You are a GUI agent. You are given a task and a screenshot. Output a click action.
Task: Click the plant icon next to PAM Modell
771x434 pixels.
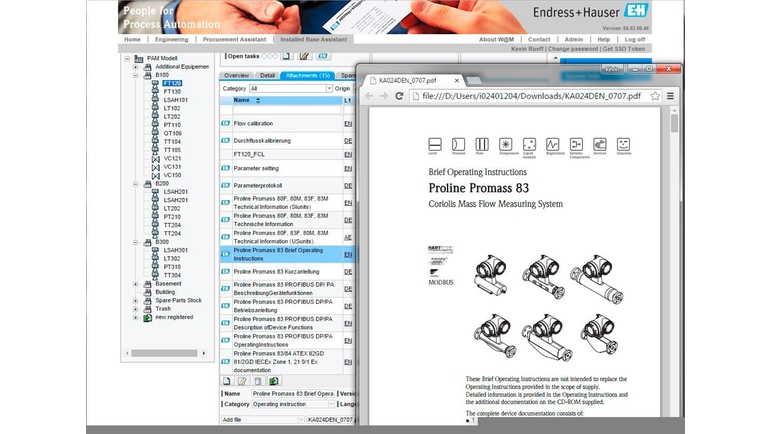[x=139, y=58]
